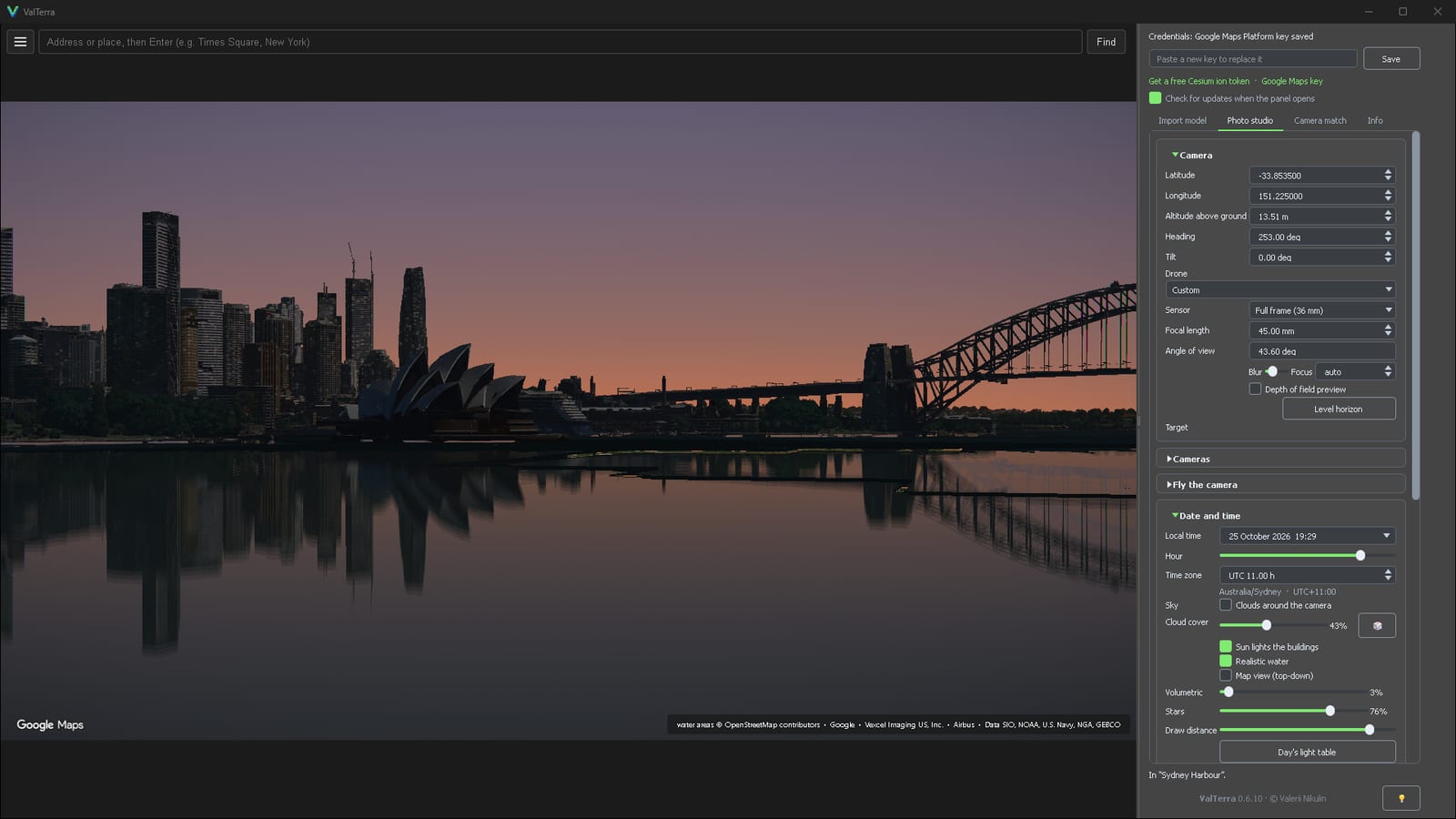Viewport: 1456px width, 819px height.
Task: Click the Hour slider handle
Action: pos(1360,555)
